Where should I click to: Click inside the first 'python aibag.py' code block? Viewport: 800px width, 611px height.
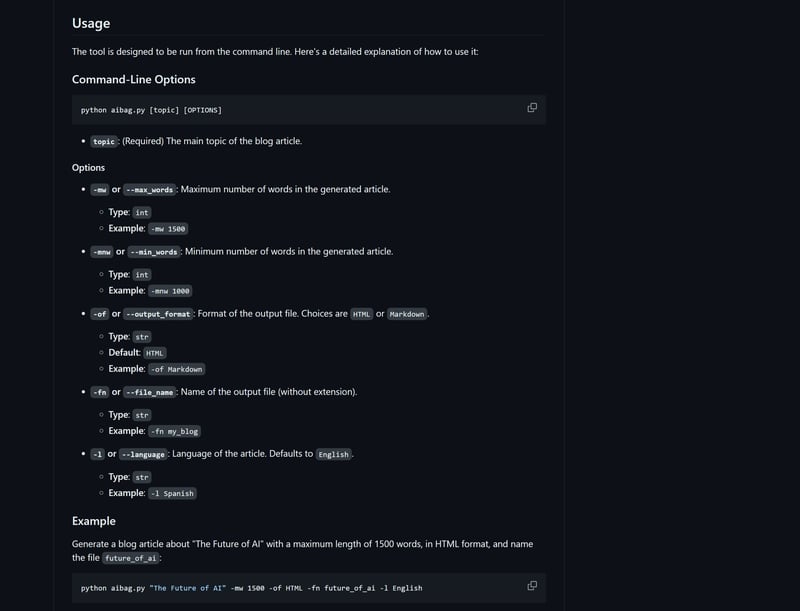pyautogui.click(x=300, y=110)
